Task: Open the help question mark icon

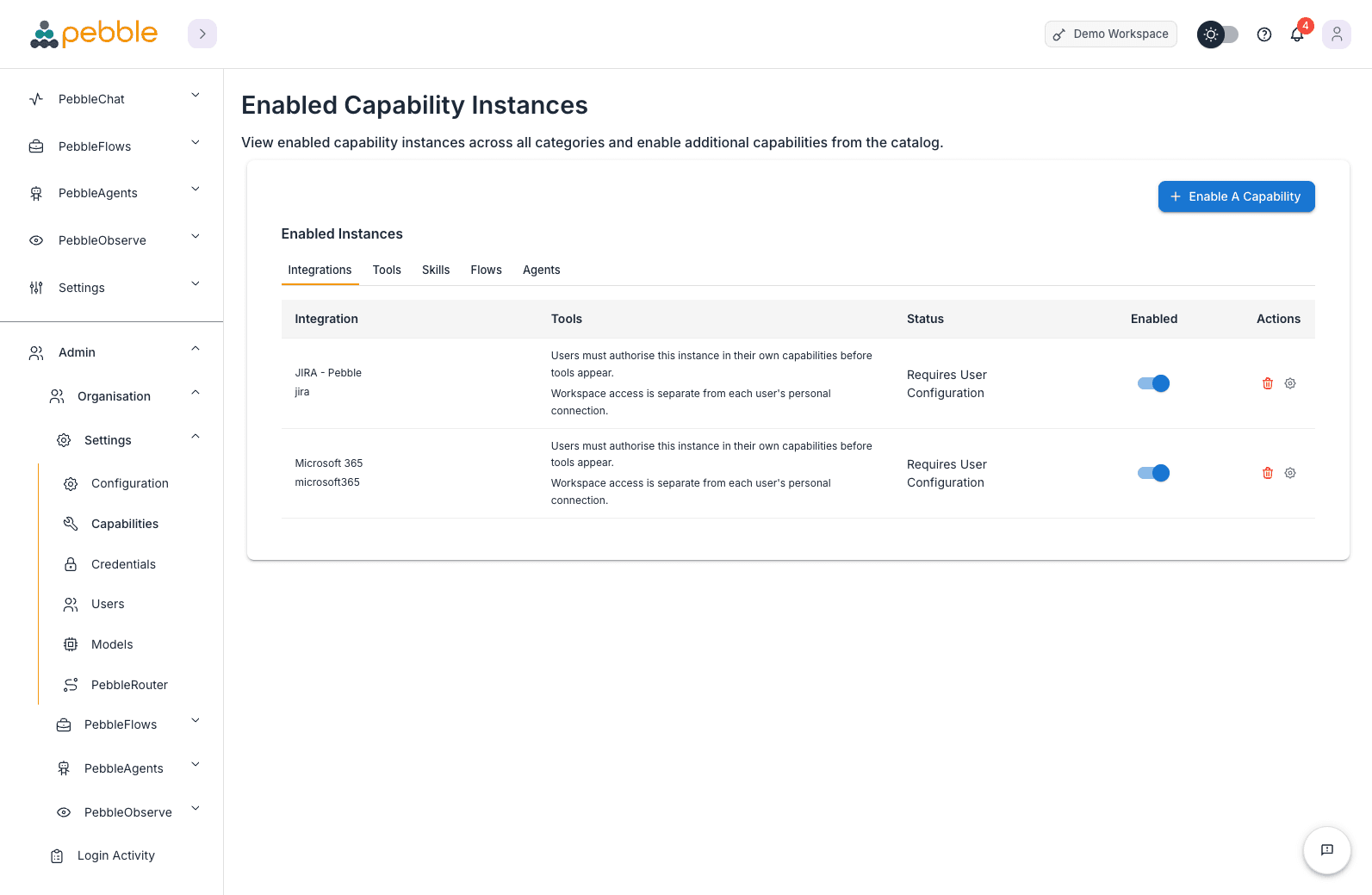Action: pyautogui.click(x=1264, y=34)
